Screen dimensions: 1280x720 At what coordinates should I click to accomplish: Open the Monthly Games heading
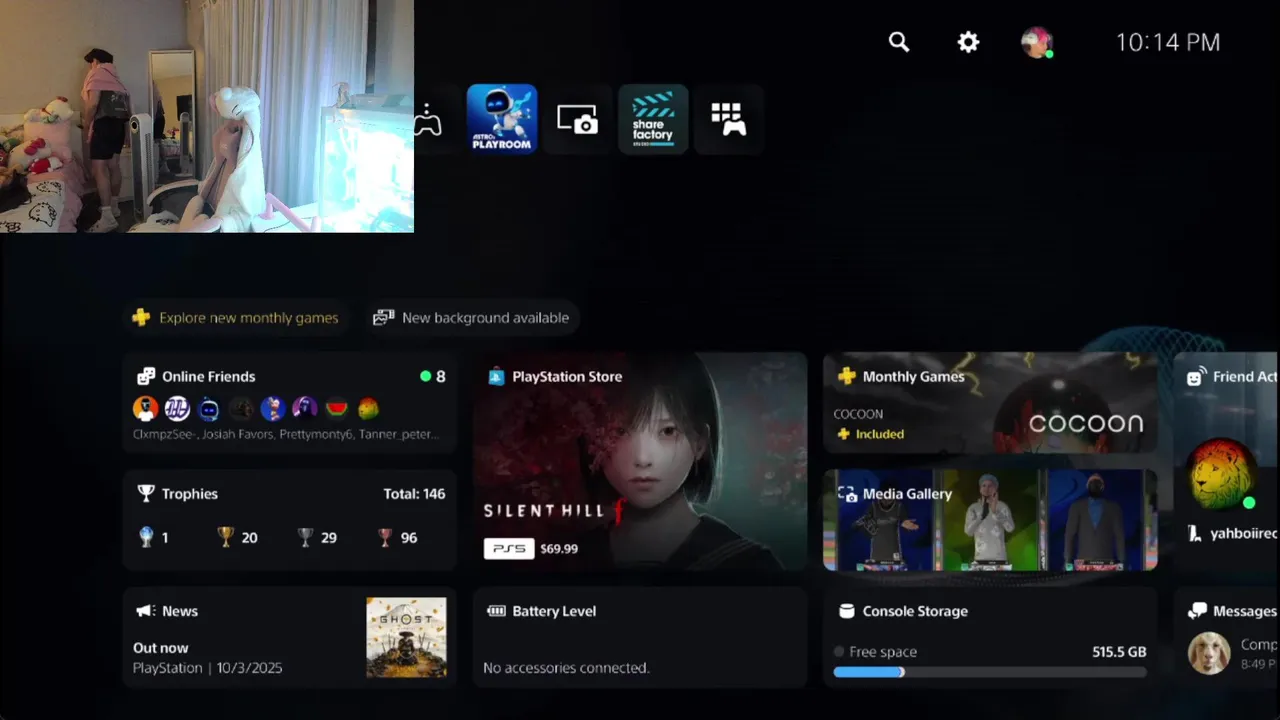coord(914,376)
